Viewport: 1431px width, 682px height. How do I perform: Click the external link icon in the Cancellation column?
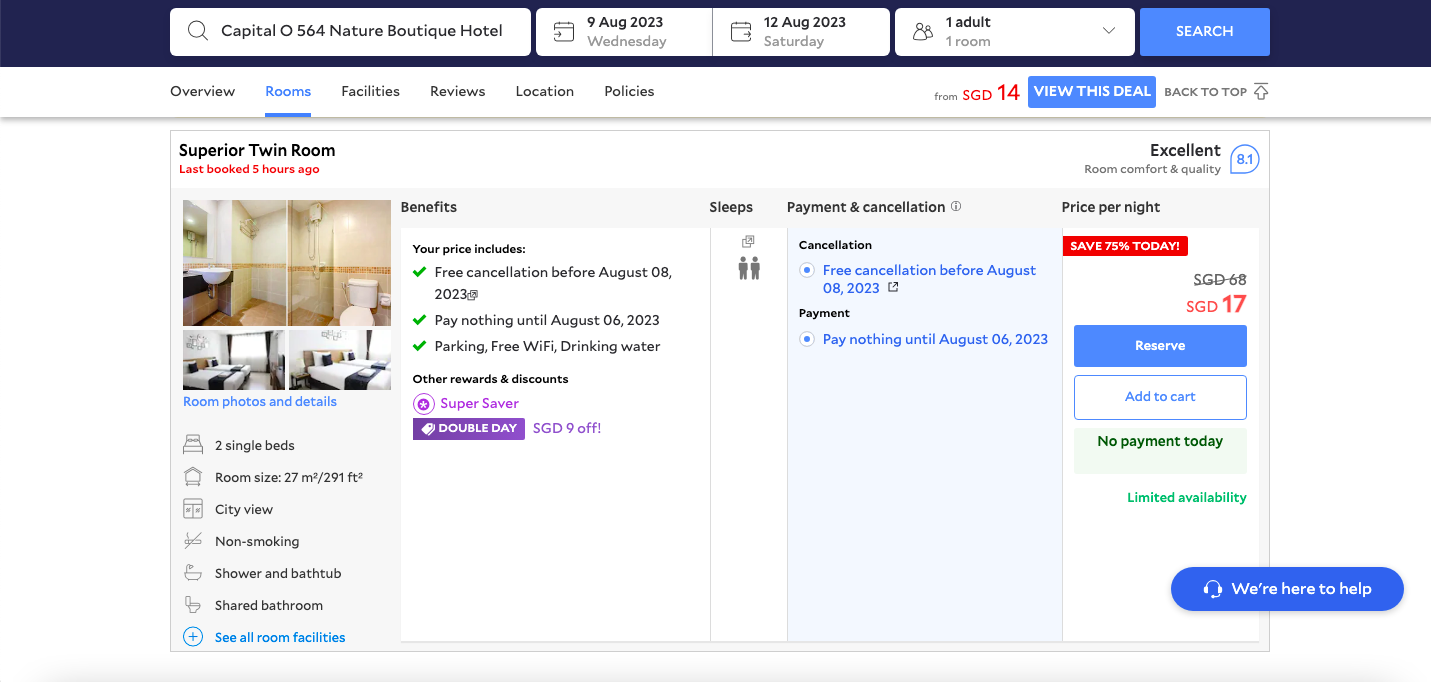point(893,288)
